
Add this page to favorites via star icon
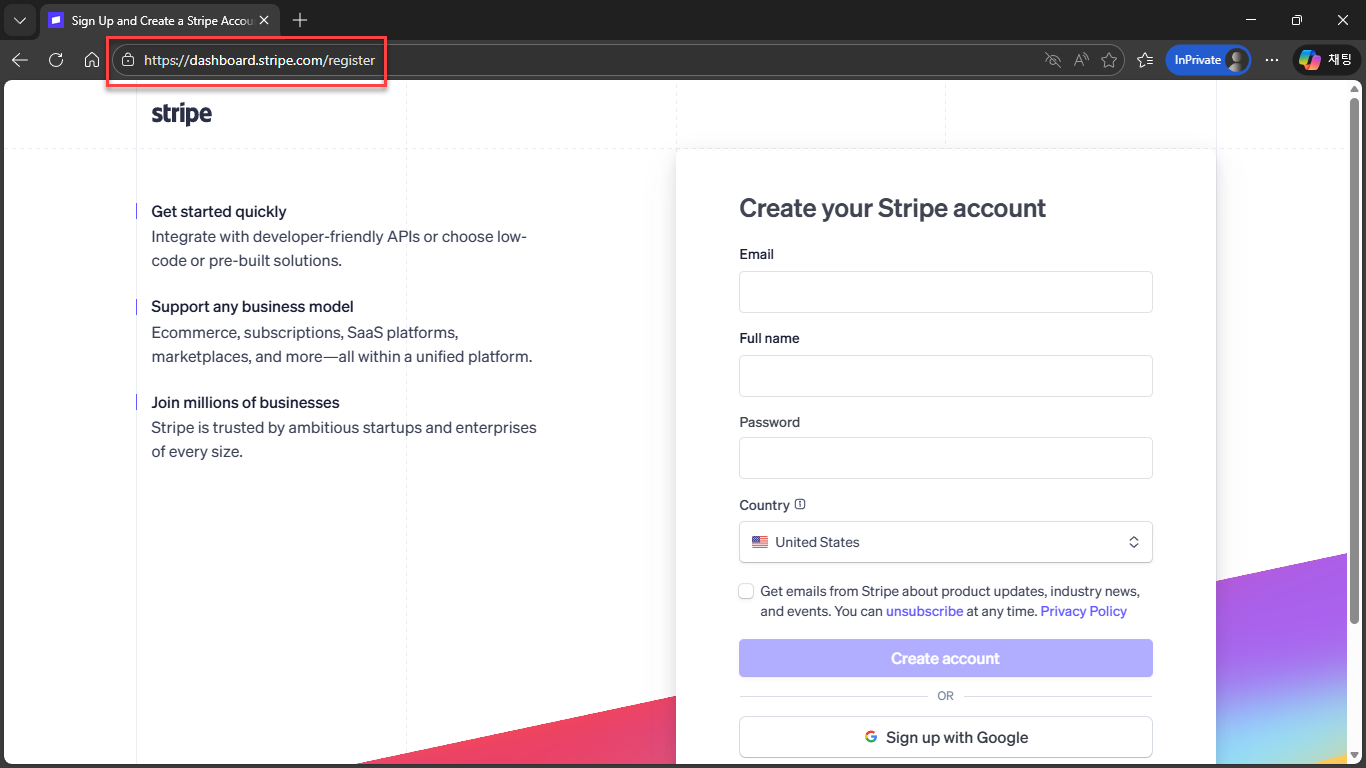click(1109, 60)
